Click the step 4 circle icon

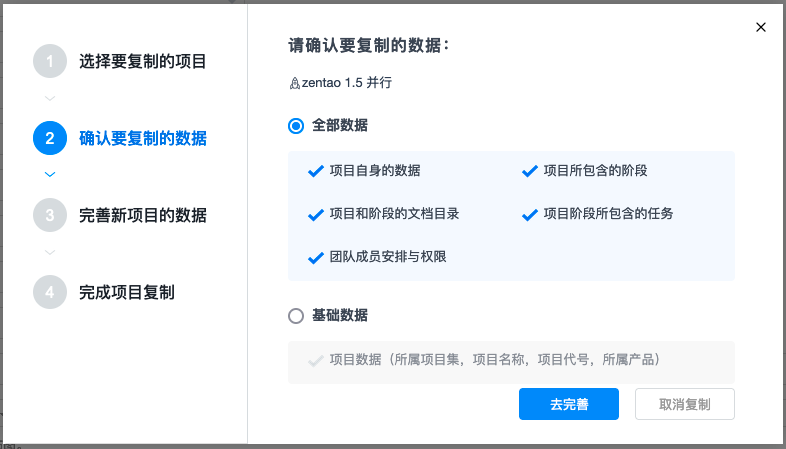coord(50,292)
